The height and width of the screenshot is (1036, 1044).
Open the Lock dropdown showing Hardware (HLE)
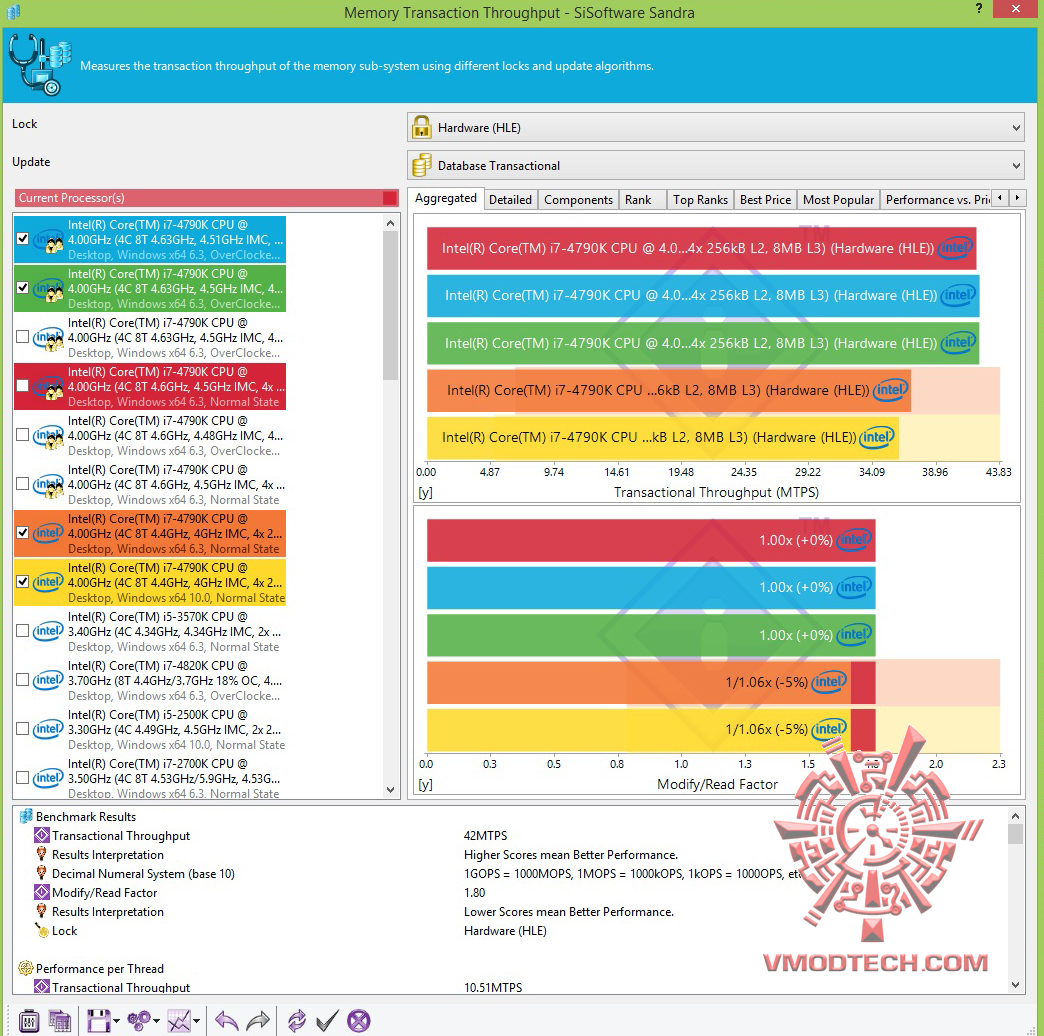pos(716,127)
